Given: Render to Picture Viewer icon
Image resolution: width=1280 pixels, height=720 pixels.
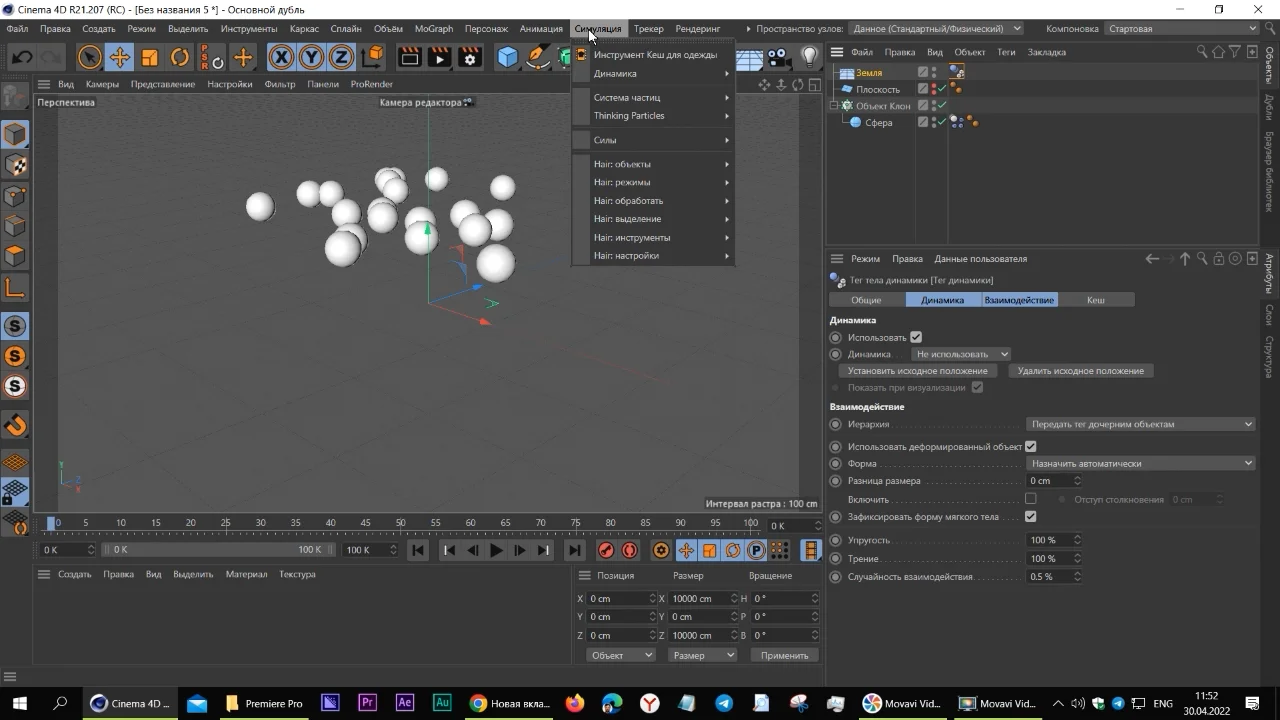Looking at the screenshot, I should click(439, 58).
